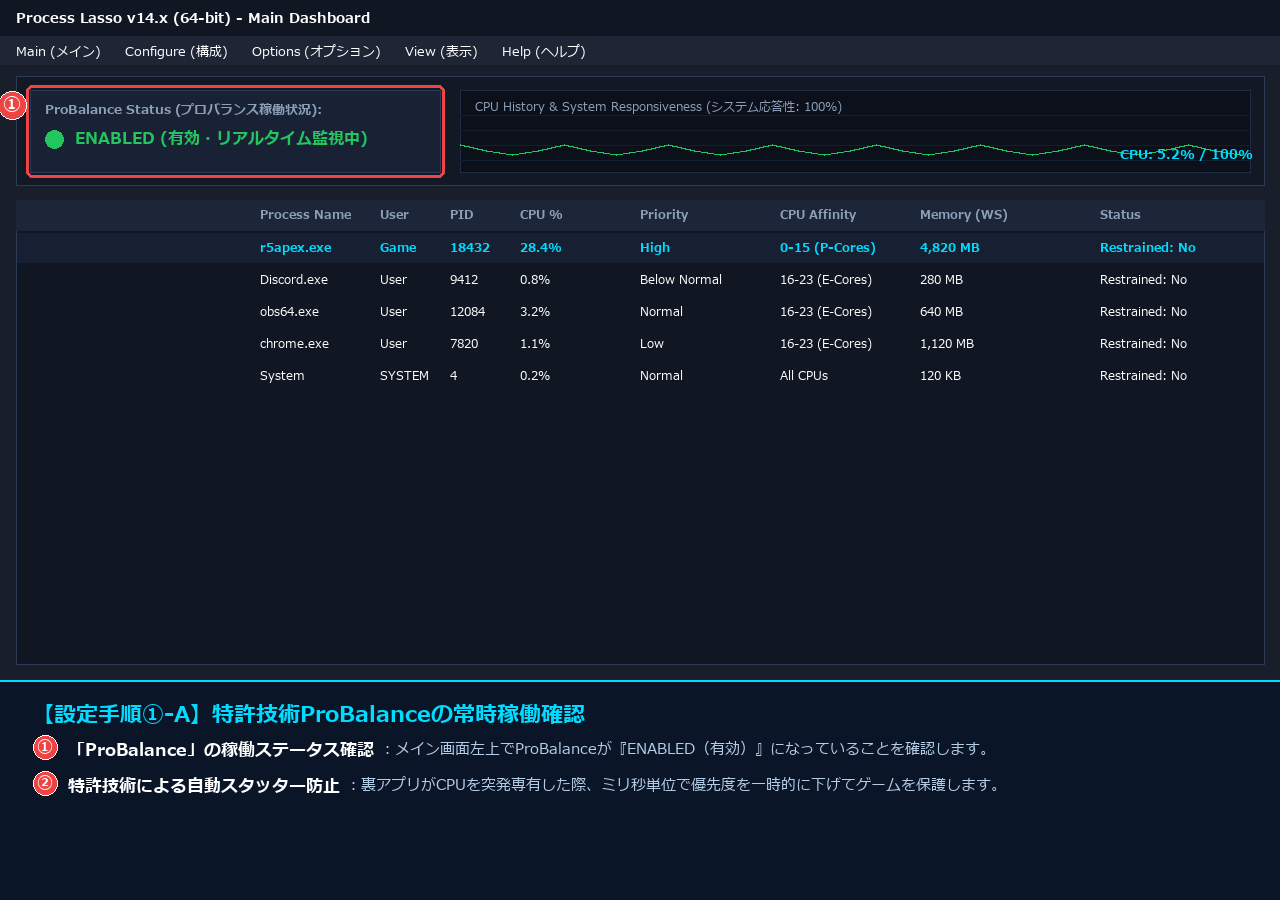Click the 640 MB memory value
Image resolution: width=1280 pixels, height=900 pixels.
click(x=941, y=312)
